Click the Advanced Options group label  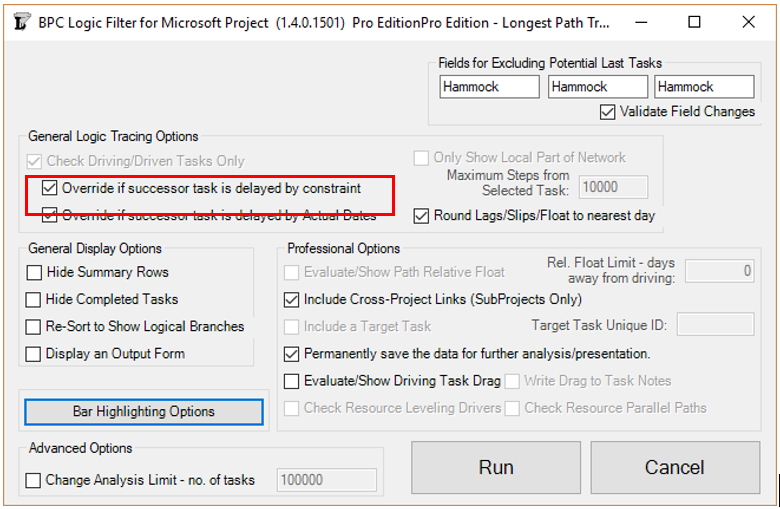click(81, 448)
